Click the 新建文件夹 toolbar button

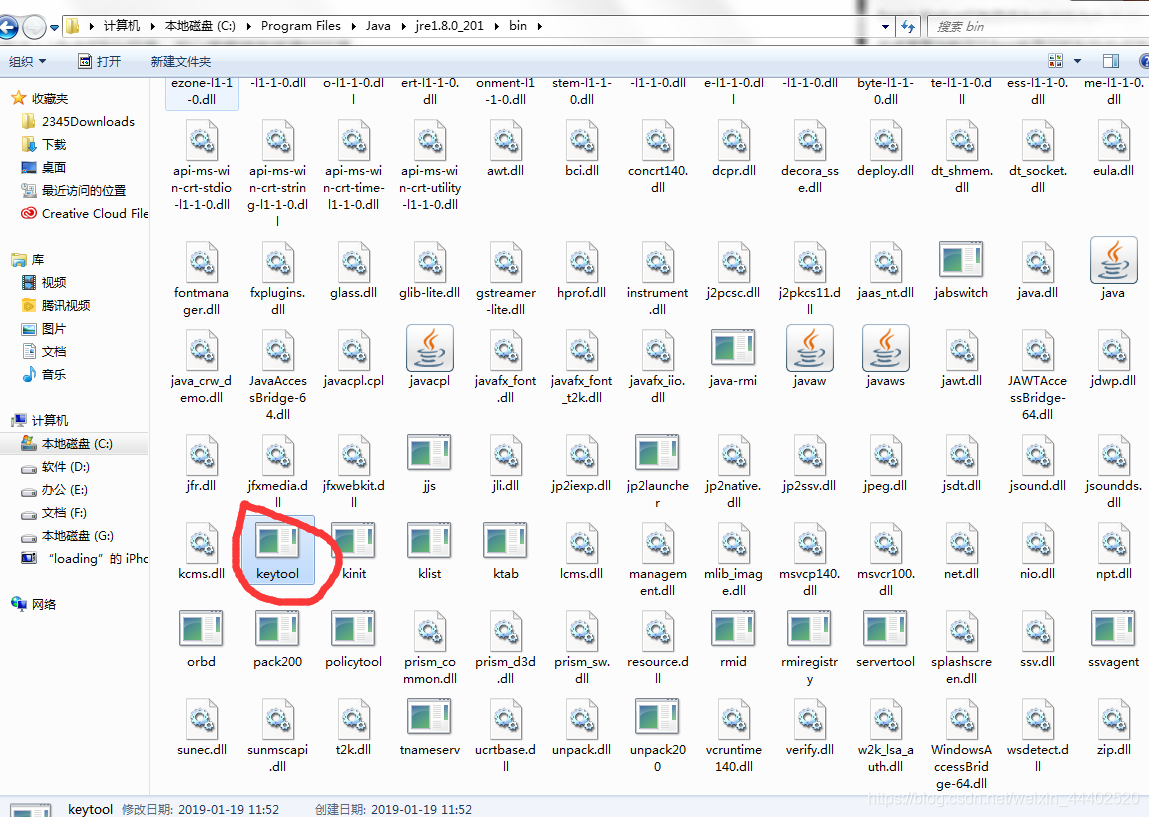(181, 62)
